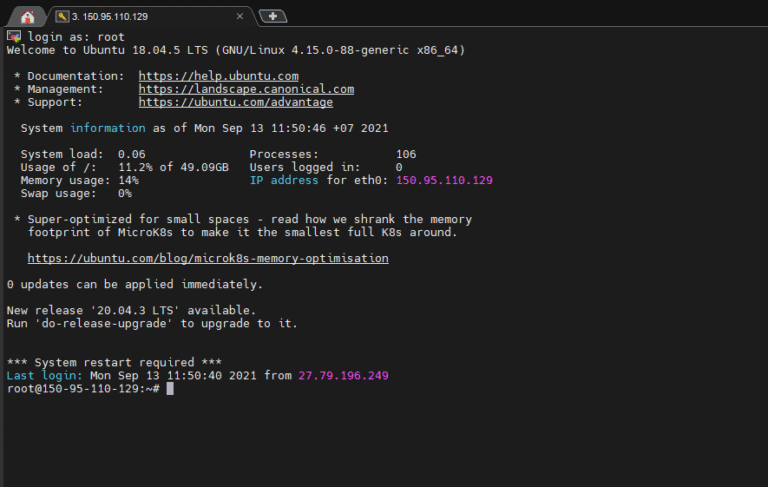Click the 'Processes: 106' text
This screenshot has height=487, width=768.
point(333,154)
